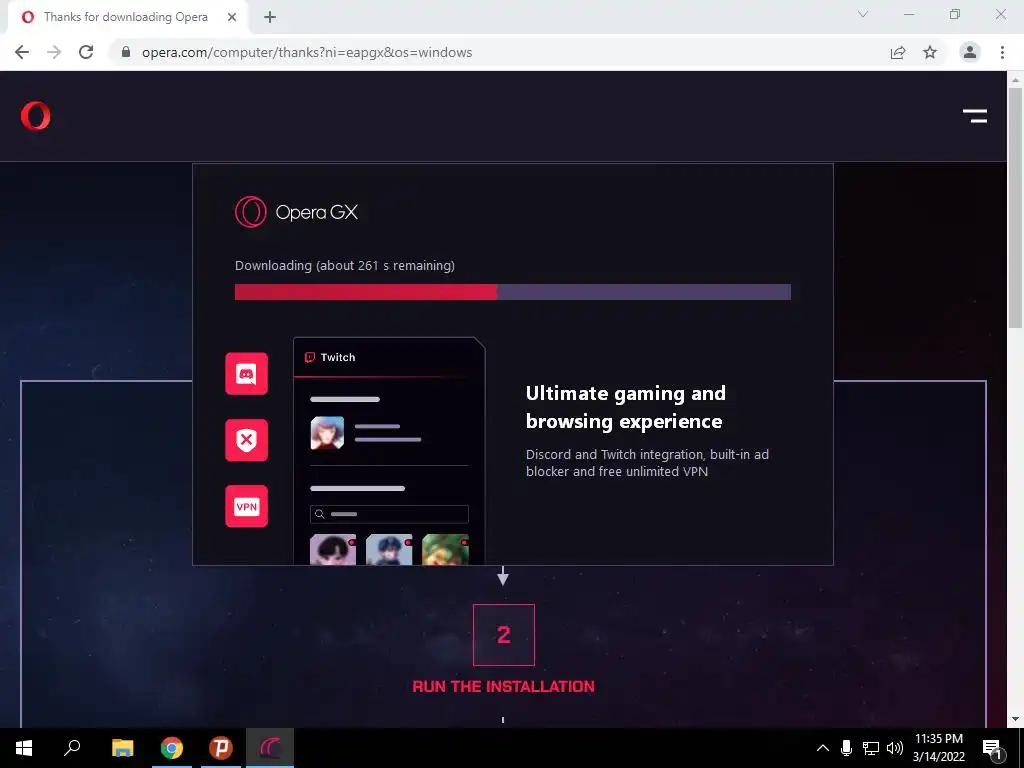Open network status tray icon

[871, 748]
